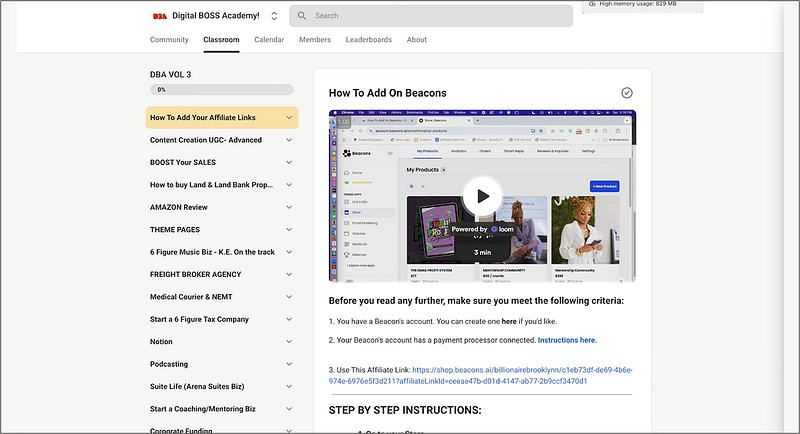Screen dimensions: 800x434
Task: Expand Suite Life (Arena Suites Biz) chevron
Action: coord(289,387)
